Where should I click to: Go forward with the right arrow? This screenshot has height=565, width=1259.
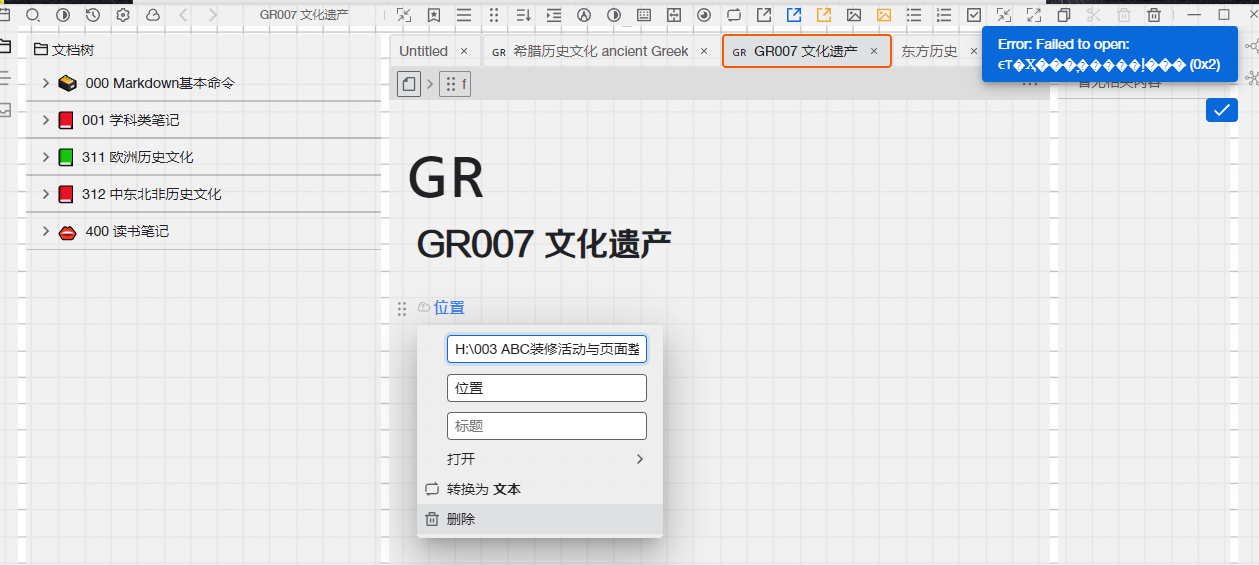click(x=213, y=15)
